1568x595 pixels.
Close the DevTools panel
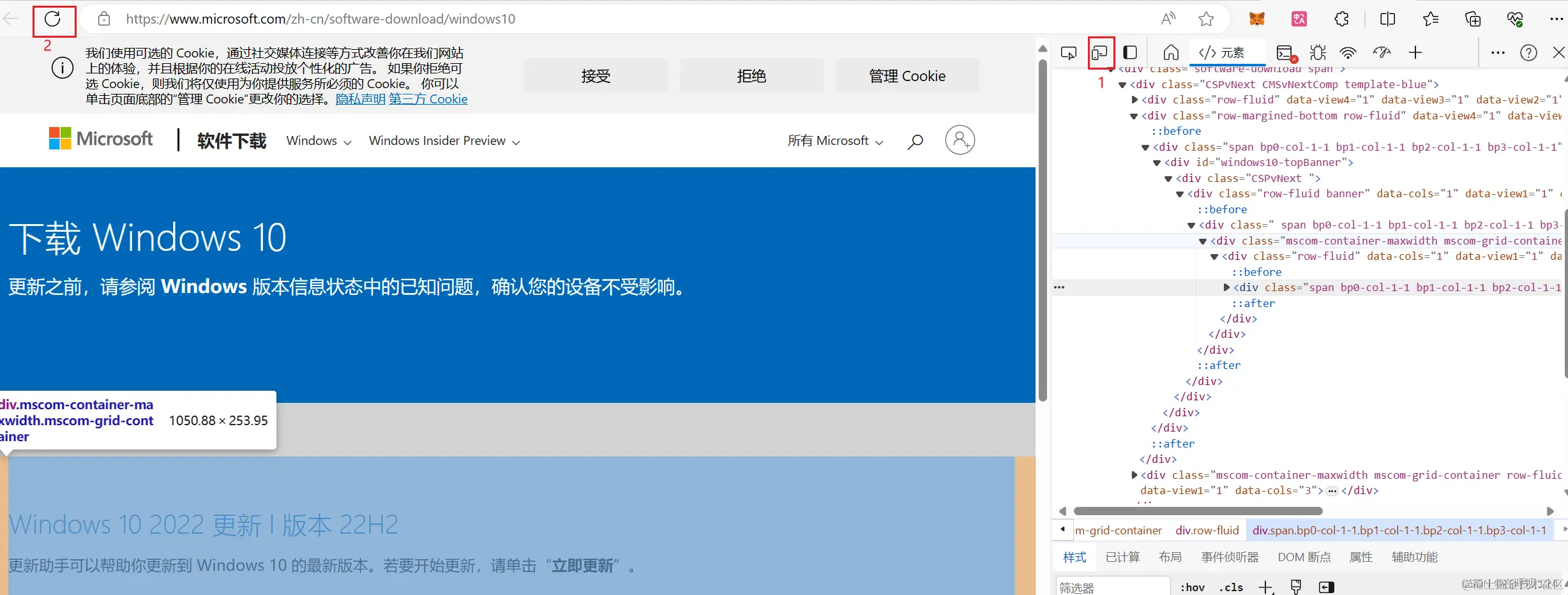1558,52
